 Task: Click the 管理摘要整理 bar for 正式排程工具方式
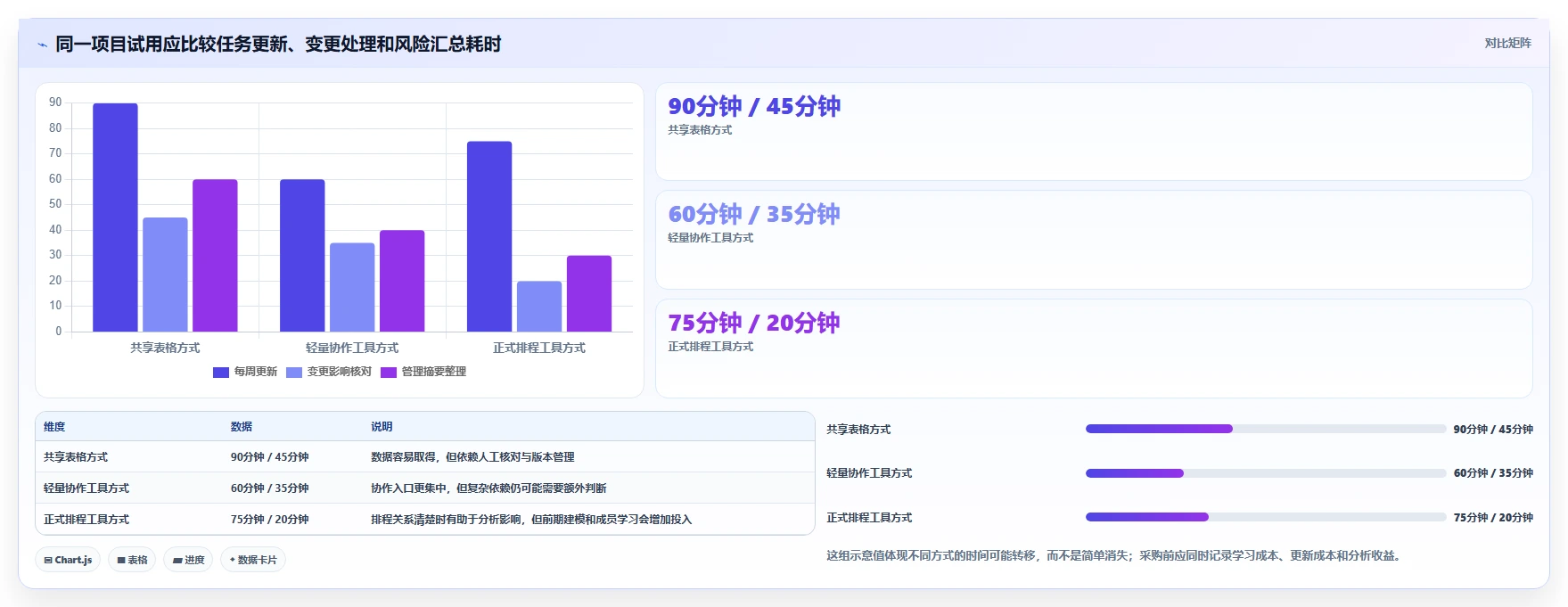tap(589, 294)
